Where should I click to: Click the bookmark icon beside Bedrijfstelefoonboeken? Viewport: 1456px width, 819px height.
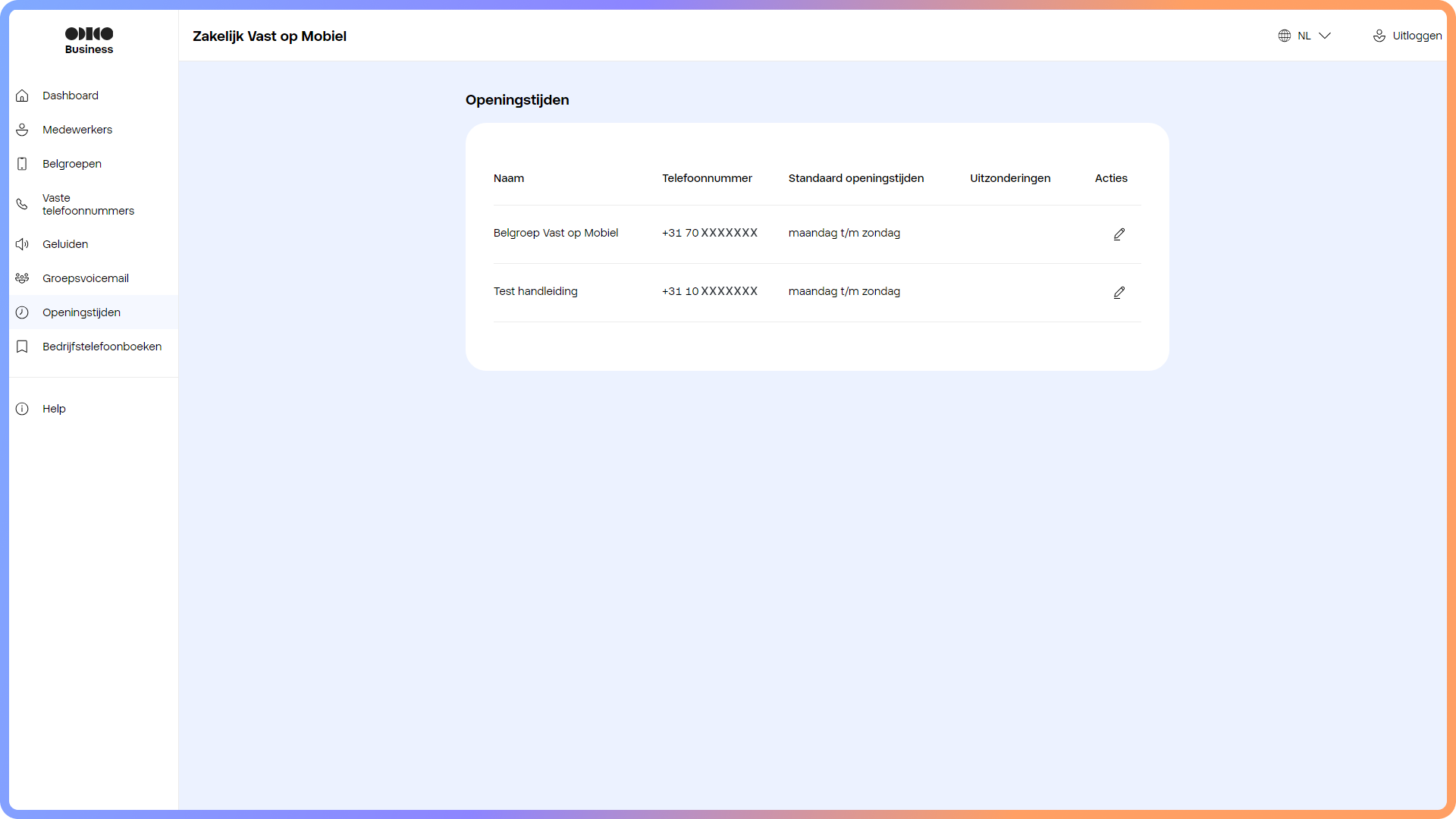pyautogui.click(x=22, y=347)
